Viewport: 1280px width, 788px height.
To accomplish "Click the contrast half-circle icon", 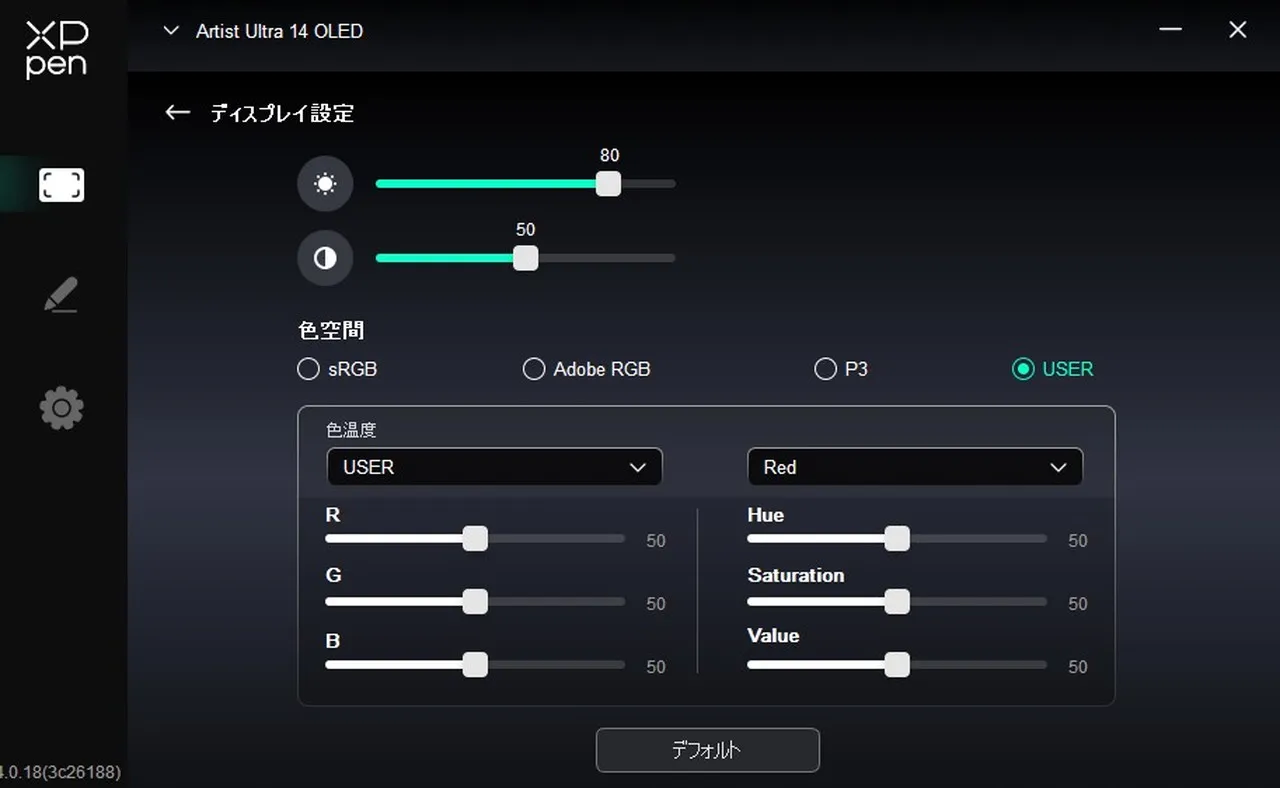I will [325, 258].
